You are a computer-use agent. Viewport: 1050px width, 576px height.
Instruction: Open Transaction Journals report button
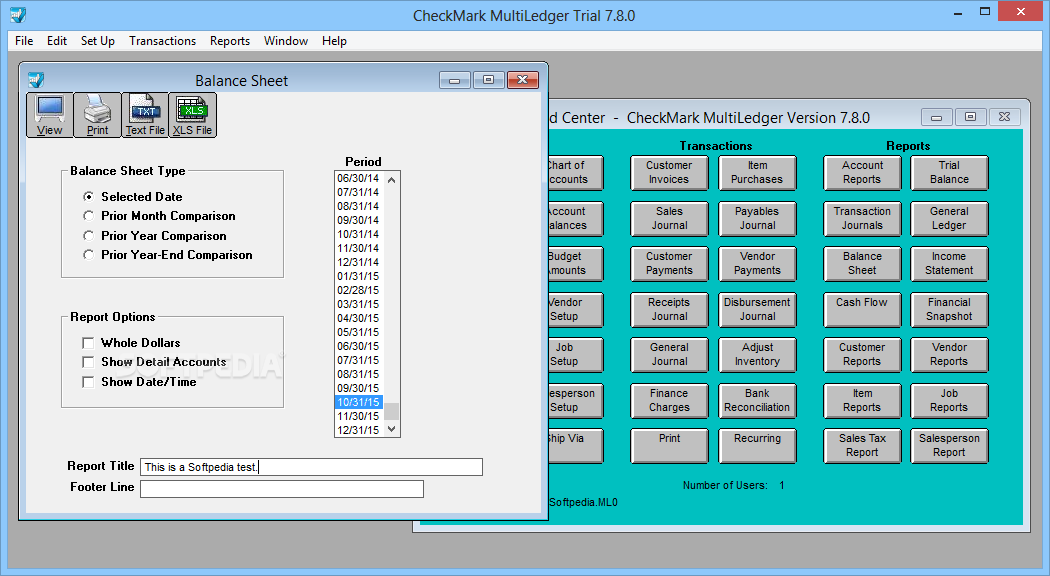pyautogui.click(x=862, y=218)
